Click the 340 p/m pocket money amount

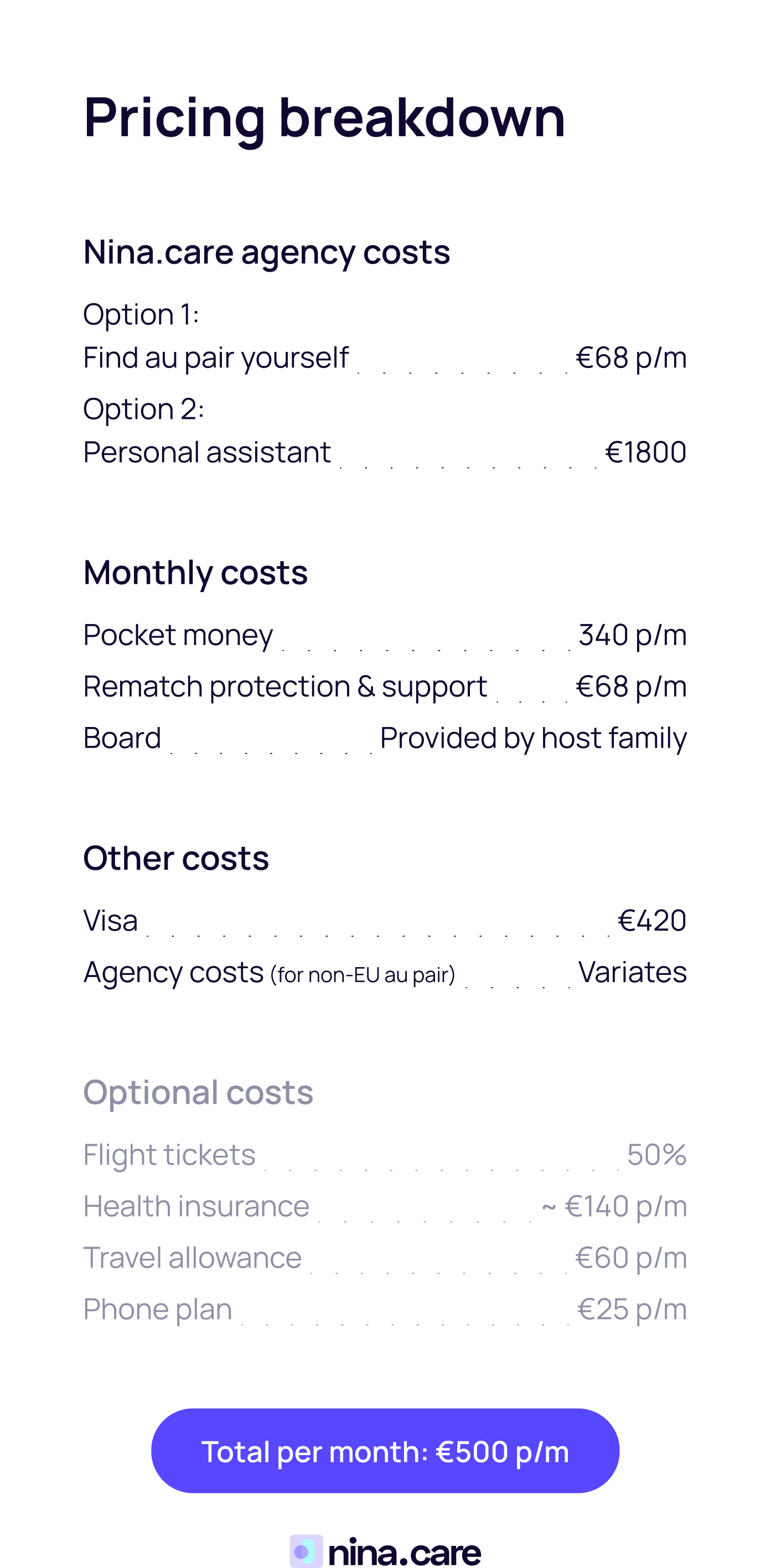click(632, 635)
